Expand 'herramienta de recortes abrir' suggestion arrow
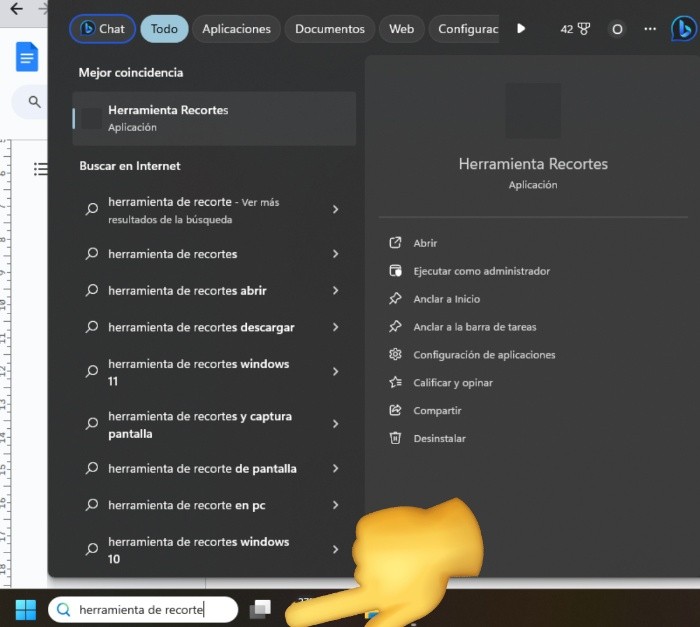This screenshot has width=700, height=627. point(335,291)
